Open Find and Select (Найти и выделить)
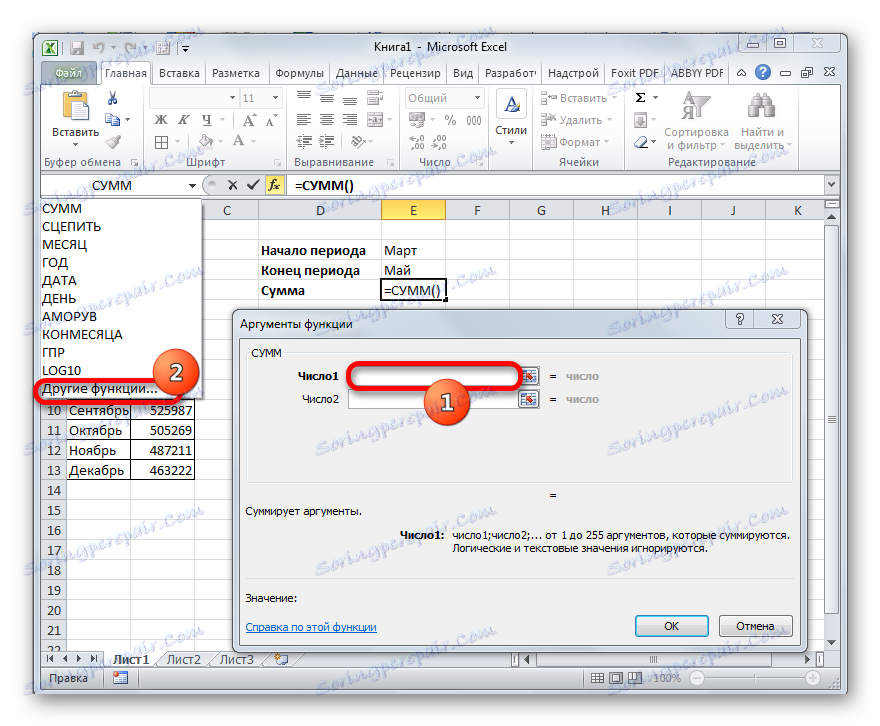 pyautogui.click(x=762, y=121)
